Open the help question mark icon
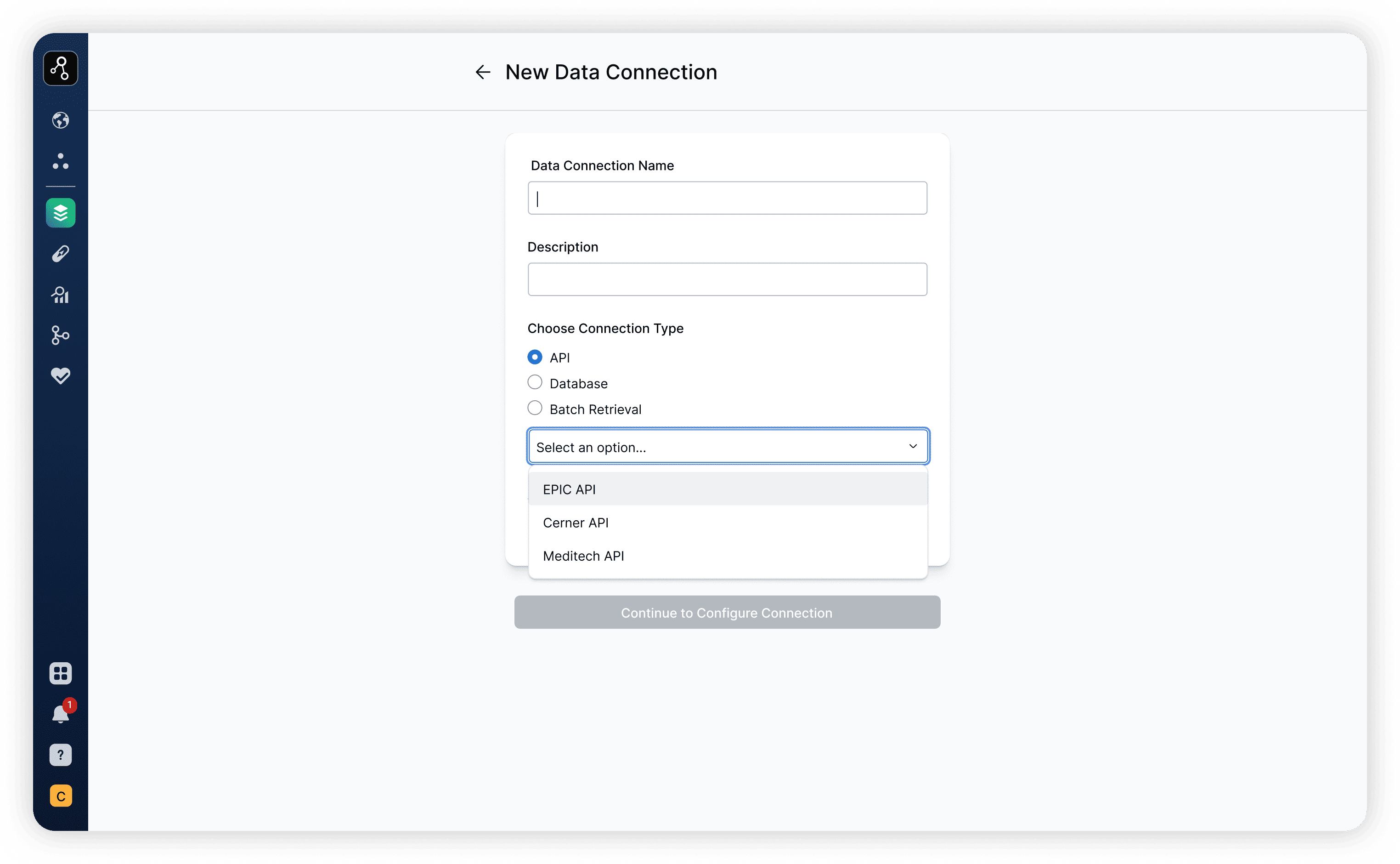Viewport: 1400px width, 864px height. (61, 756)
